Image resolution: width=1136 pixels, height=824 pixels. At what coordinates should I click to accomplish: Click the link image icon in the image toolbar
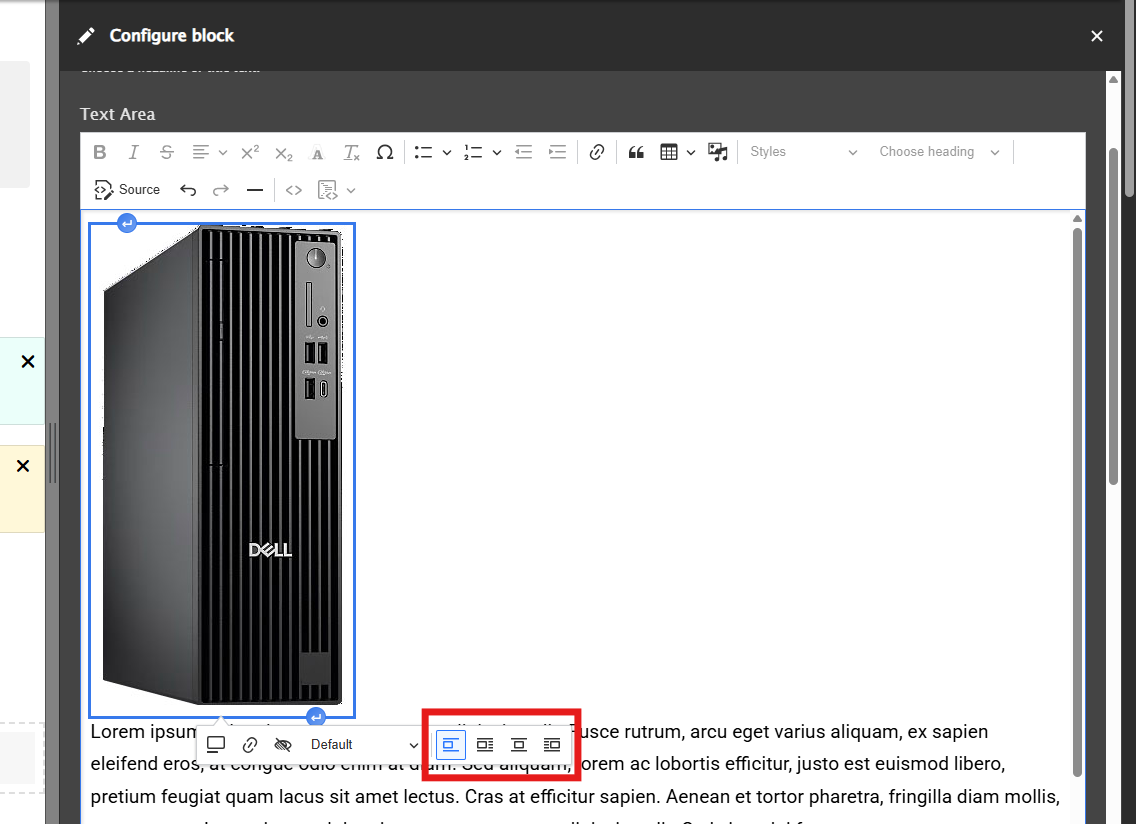[250, 745]
